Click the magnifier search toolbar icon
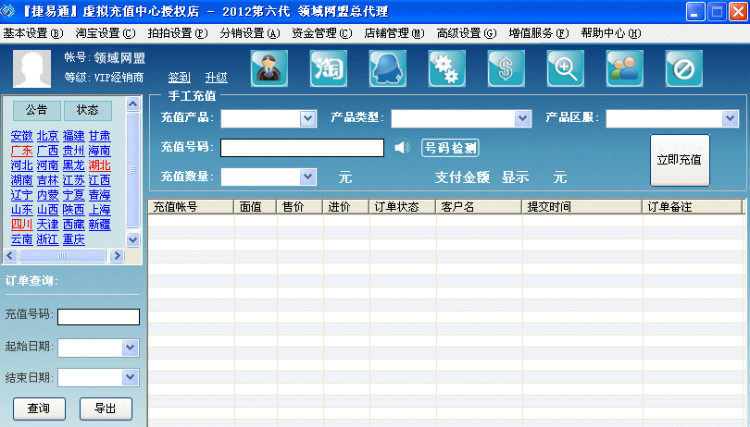The image size is (750, 427). tap(566, 68)
